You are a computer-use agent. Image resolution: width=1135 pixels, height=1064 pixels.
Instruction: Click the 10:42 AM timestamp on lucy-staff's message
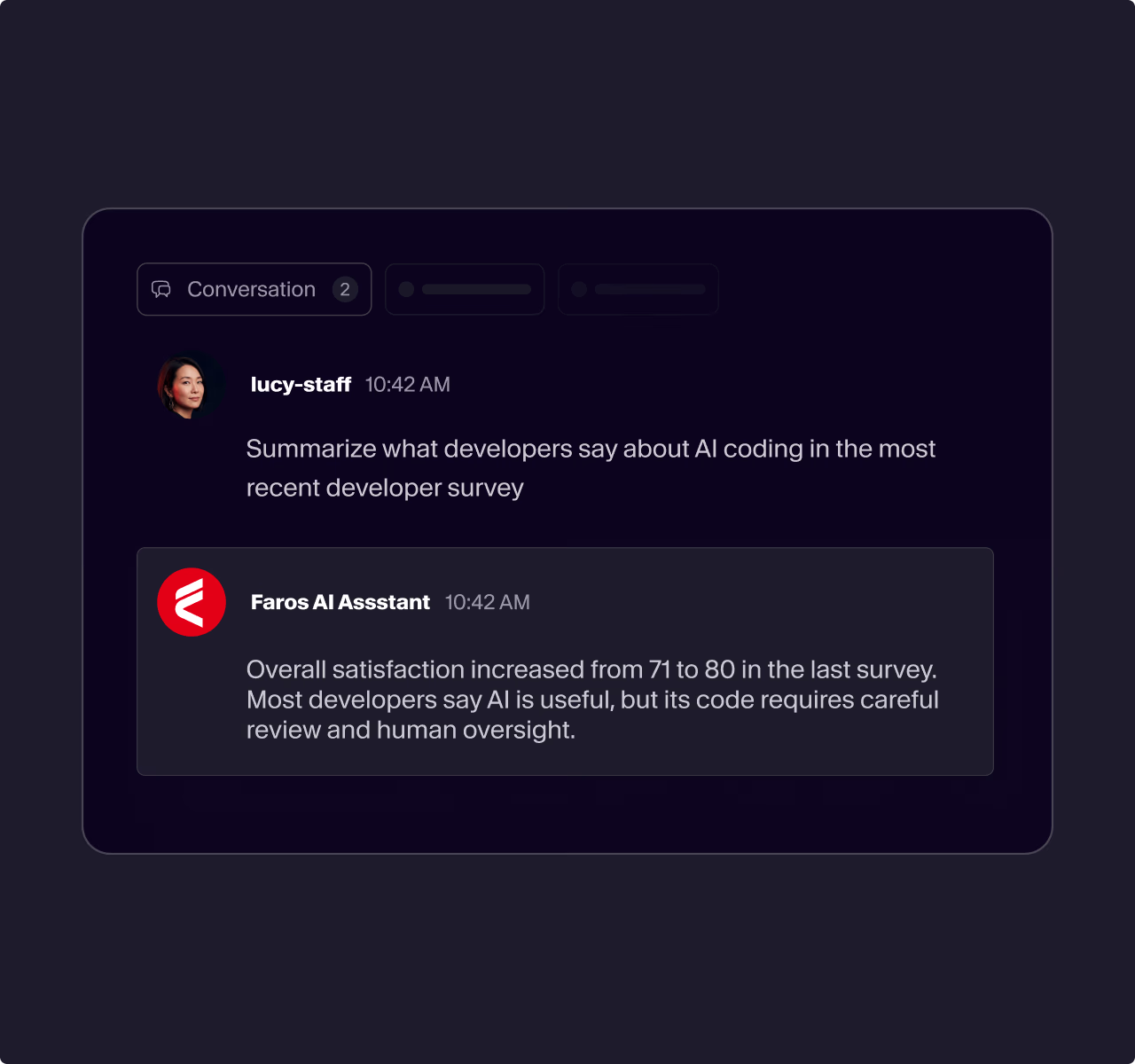tap(407, 384)
